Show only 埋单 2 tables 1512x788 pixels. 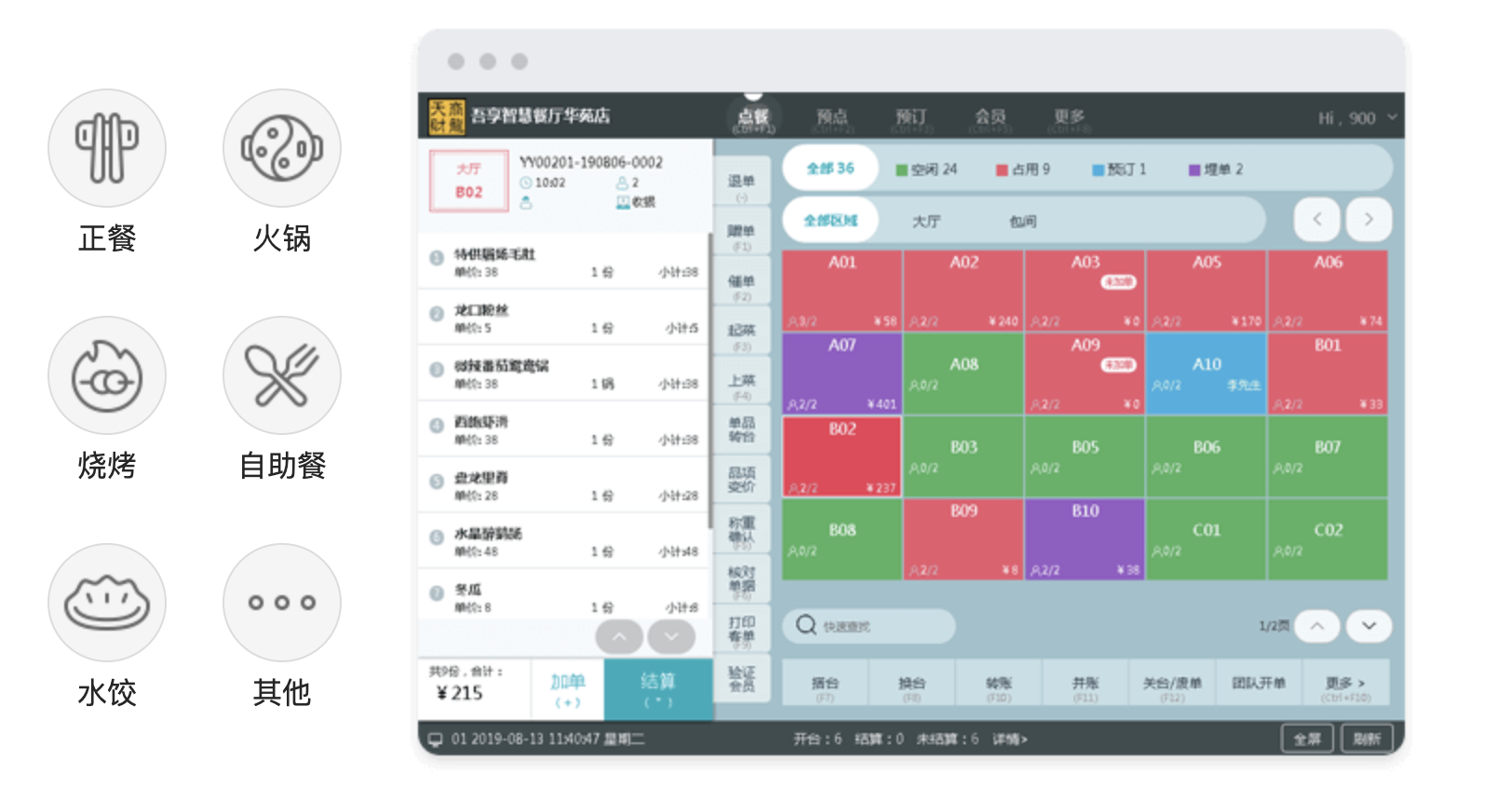click(1216, 170)
